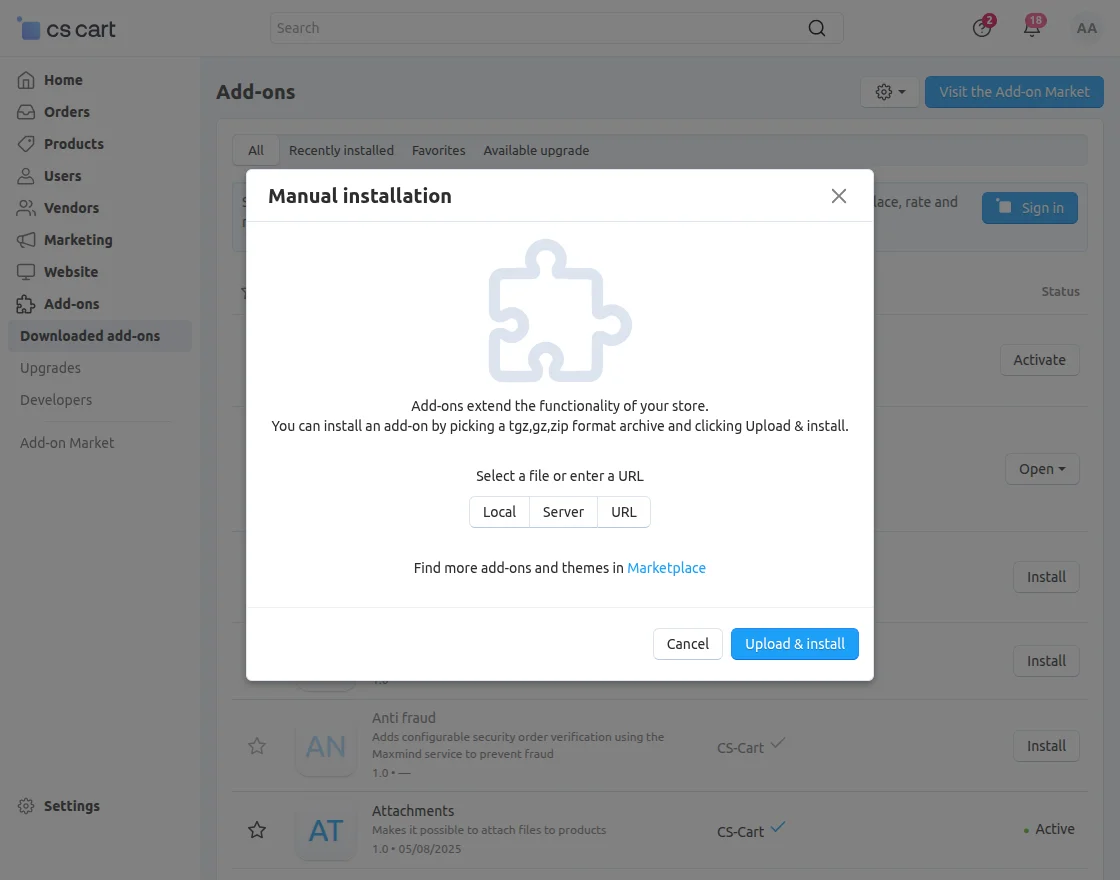Select the Local file source option
Screen dimensions: 1120x880
(x=499, y=511)
